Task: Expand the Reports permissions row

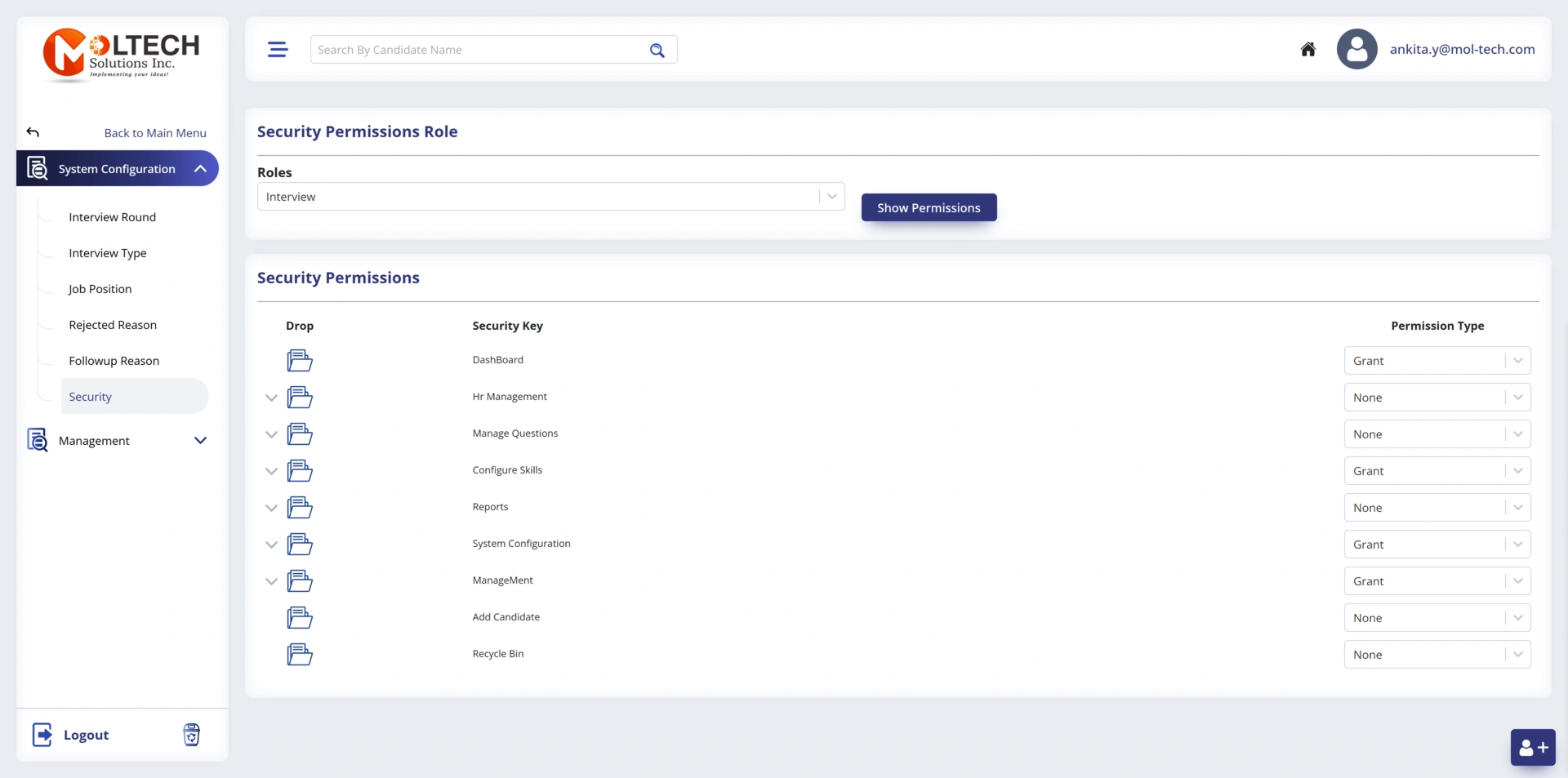Action: 271,508
